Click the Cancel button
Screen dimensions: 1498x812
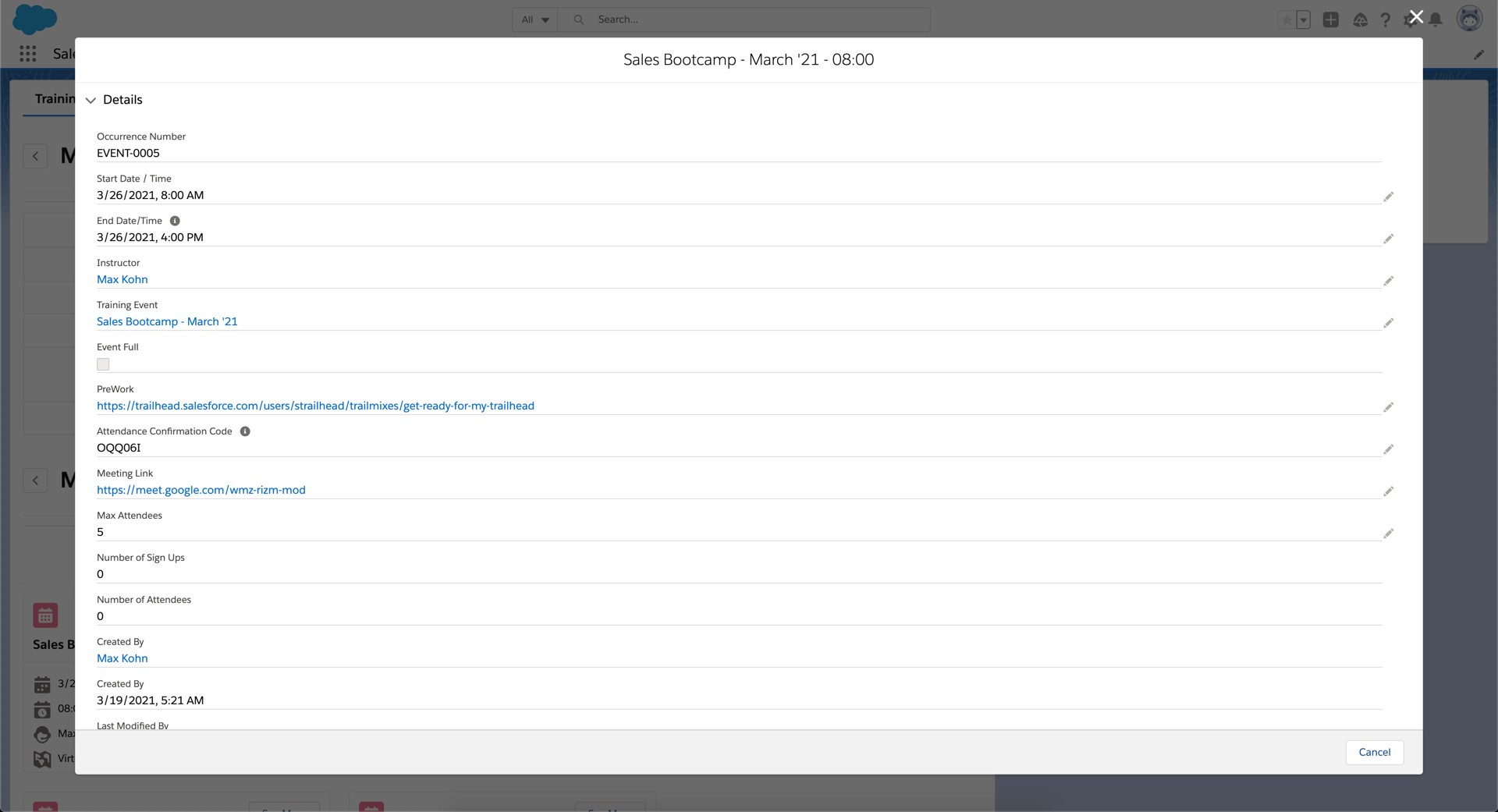(x=1374, y=752)
